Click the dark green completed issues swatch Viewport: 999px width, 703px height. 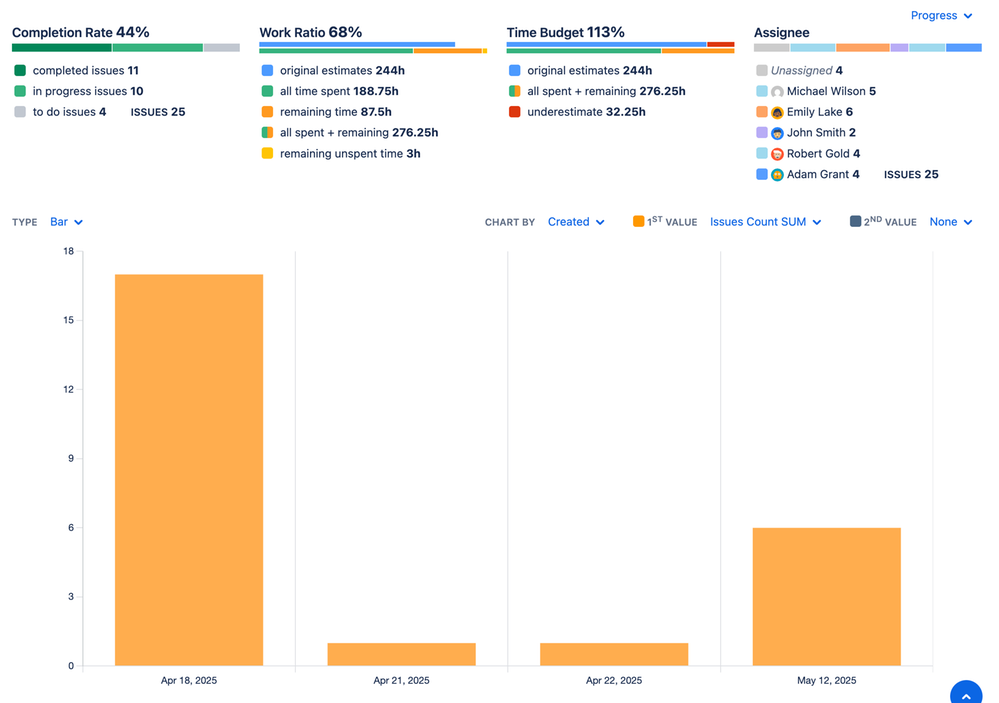coord(20,70)
